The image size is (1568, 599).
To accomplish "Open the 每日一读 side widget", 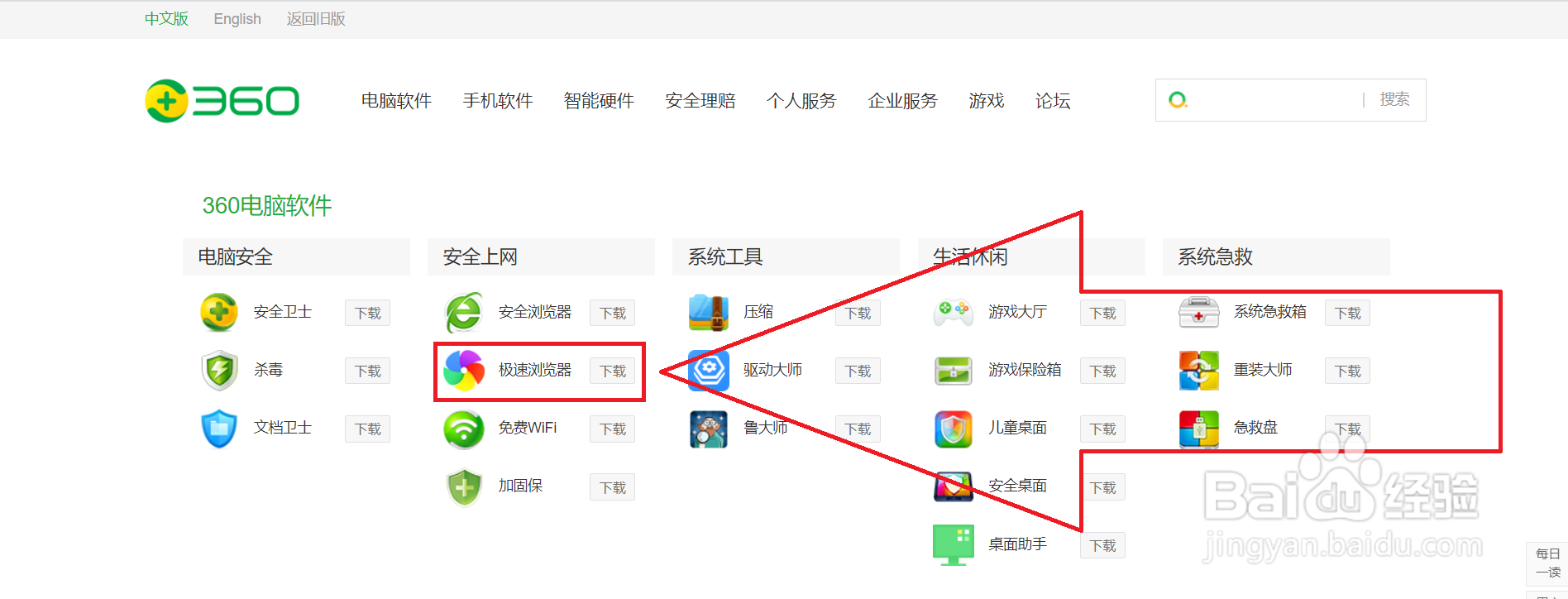I will click(x=1547, y=563).
